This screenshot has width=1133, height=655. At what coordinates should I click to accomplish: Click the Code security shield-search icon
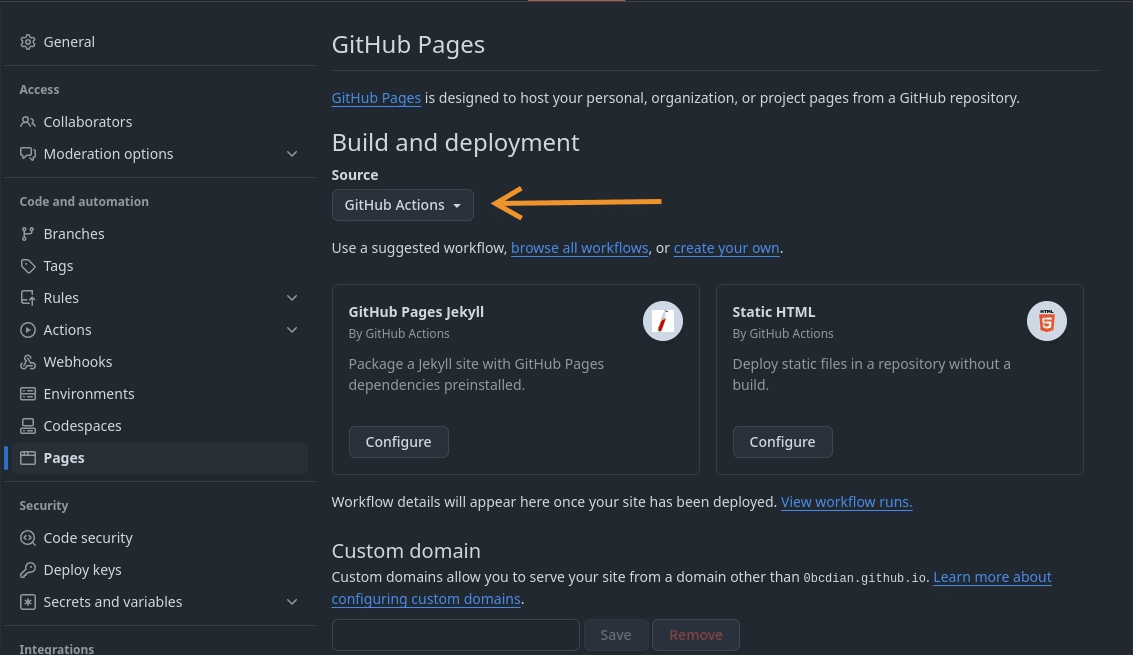click(27, 538)
